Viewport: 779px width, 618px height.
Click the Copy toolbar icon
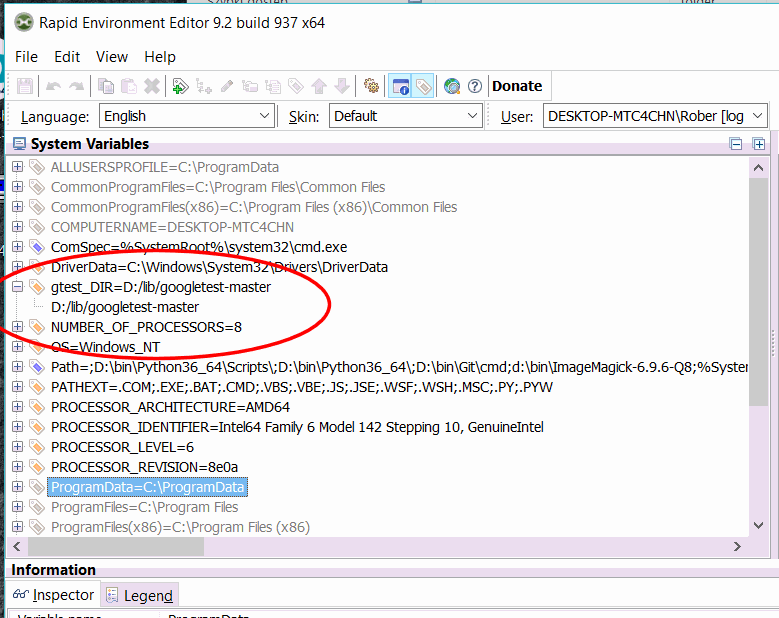point(105,86)
